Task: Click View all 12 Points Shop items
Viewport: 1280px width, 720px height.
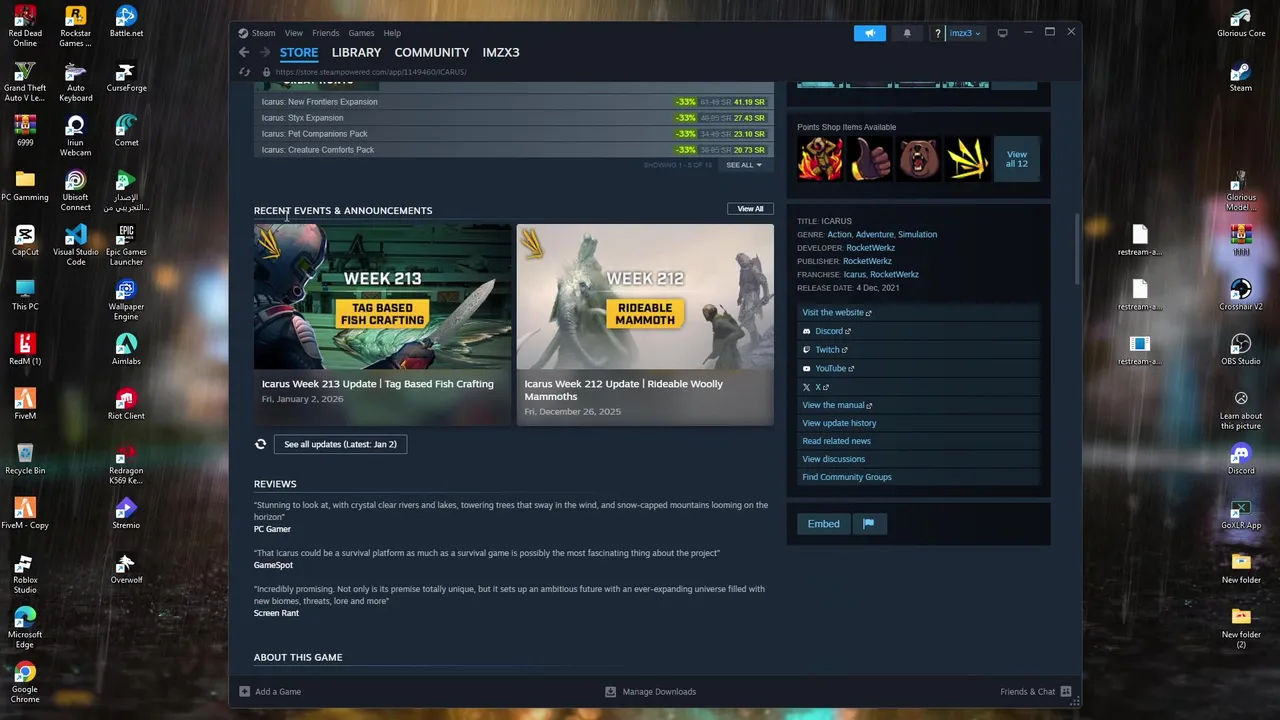Action: pyautogui.click(x=1016, y=159)
